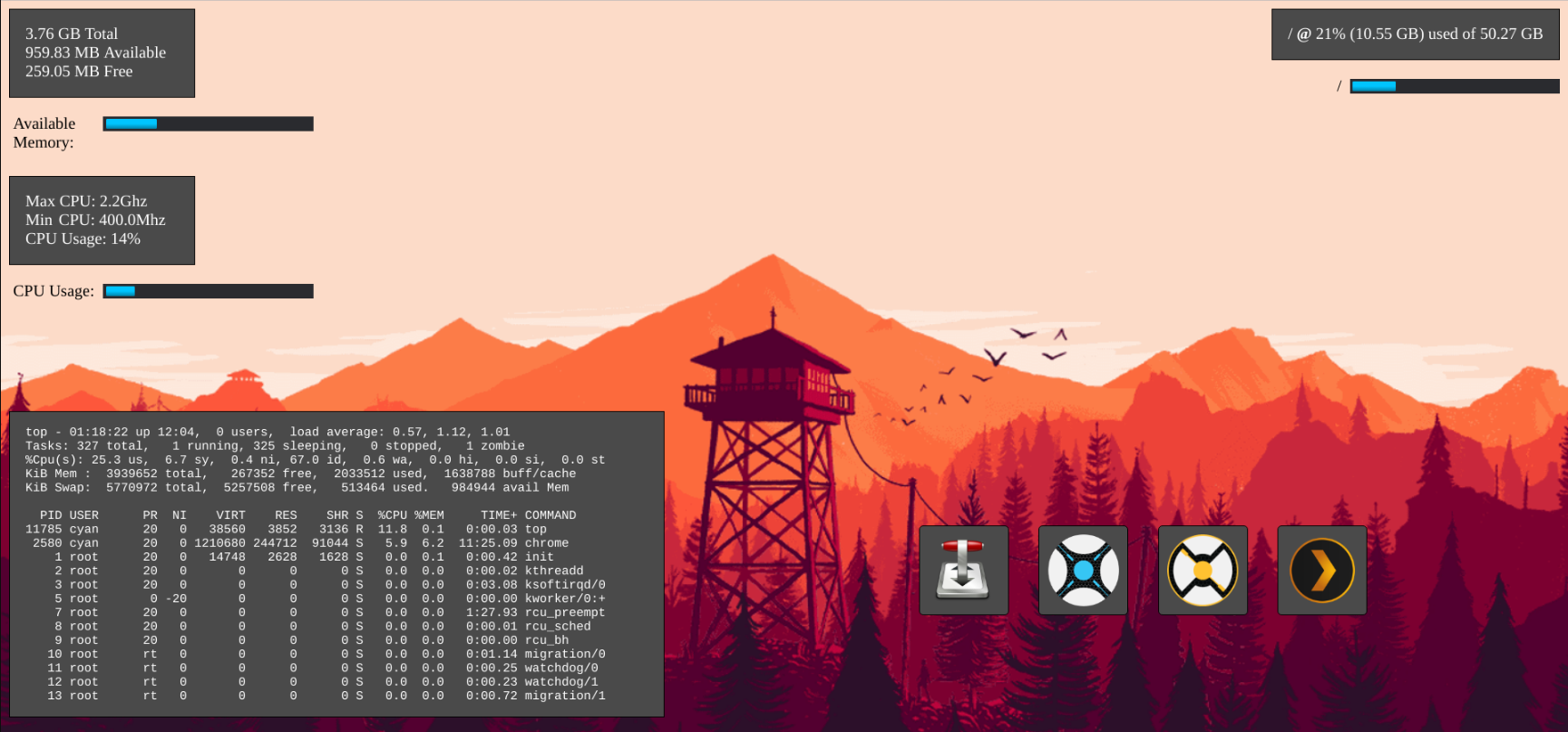Screen dimensions: 1568x732
Task: Click the COMMAND column header in top
Action: tap(550, 515)
